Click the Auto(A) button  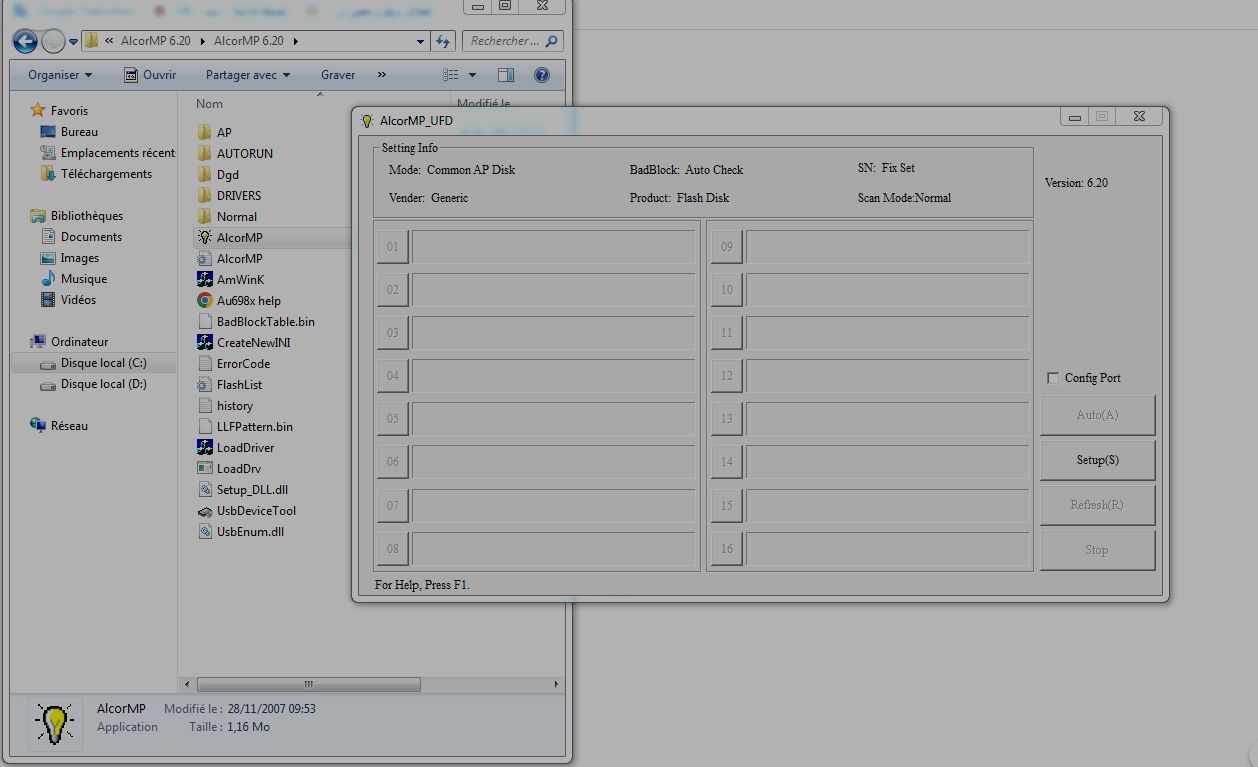point(1097,415)
